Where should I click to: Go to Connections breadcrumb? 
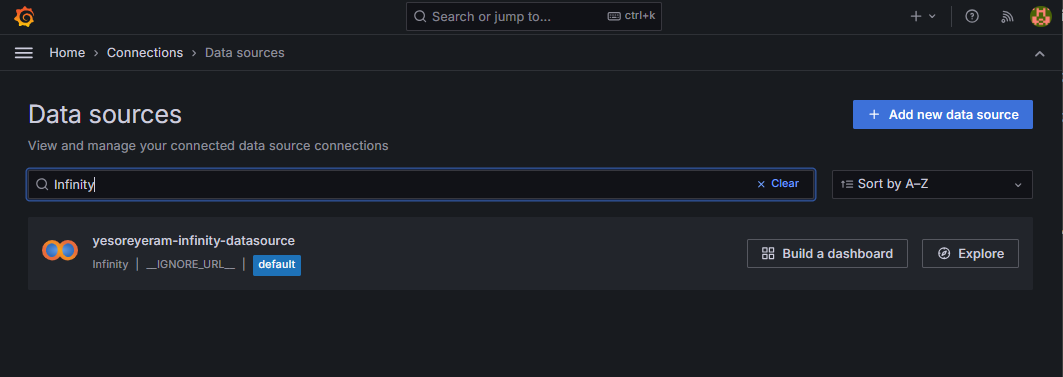tap(145, 53)
